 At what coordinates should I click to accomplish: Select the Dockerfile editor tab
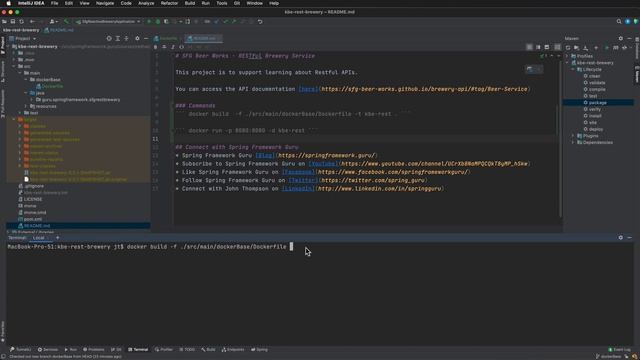pyautogui.click(x=167, y=38)
